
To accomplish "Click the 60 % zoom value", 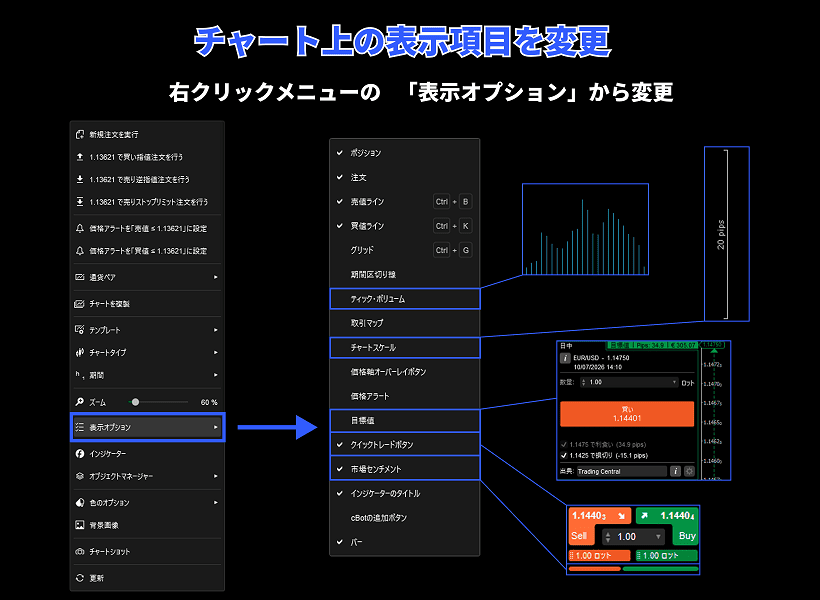I will pos(209,402).
